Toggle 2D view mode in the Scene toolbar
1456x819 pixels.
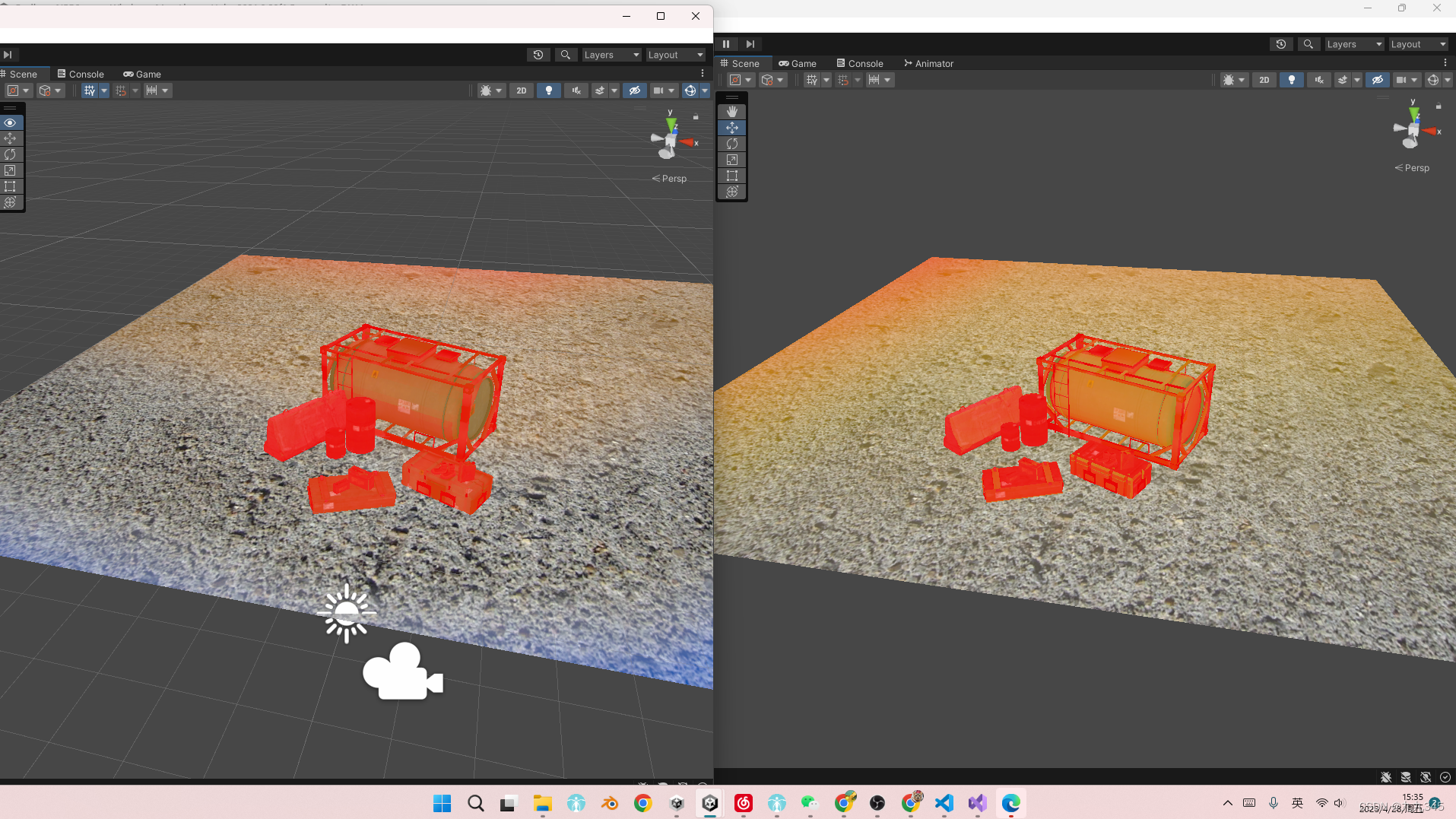[1264, 79]
